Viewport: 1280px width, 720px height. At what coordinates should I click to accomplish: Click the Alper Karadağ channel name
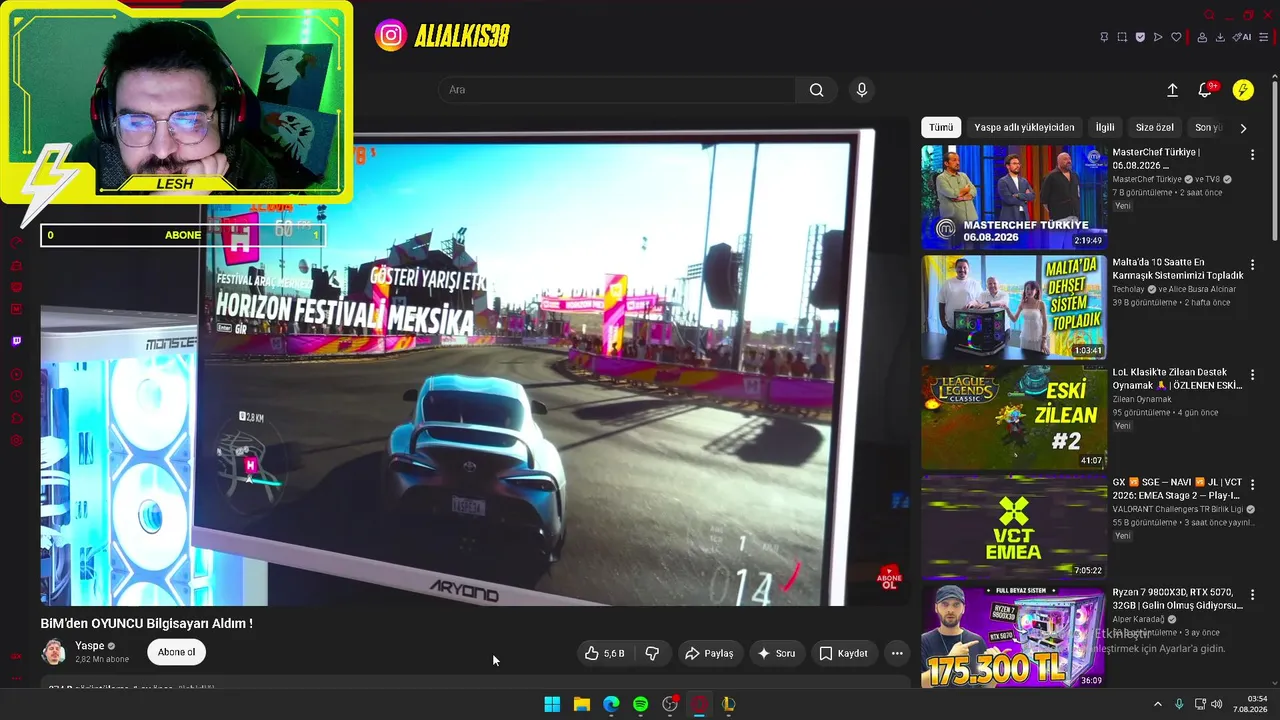click(1140, 619)
